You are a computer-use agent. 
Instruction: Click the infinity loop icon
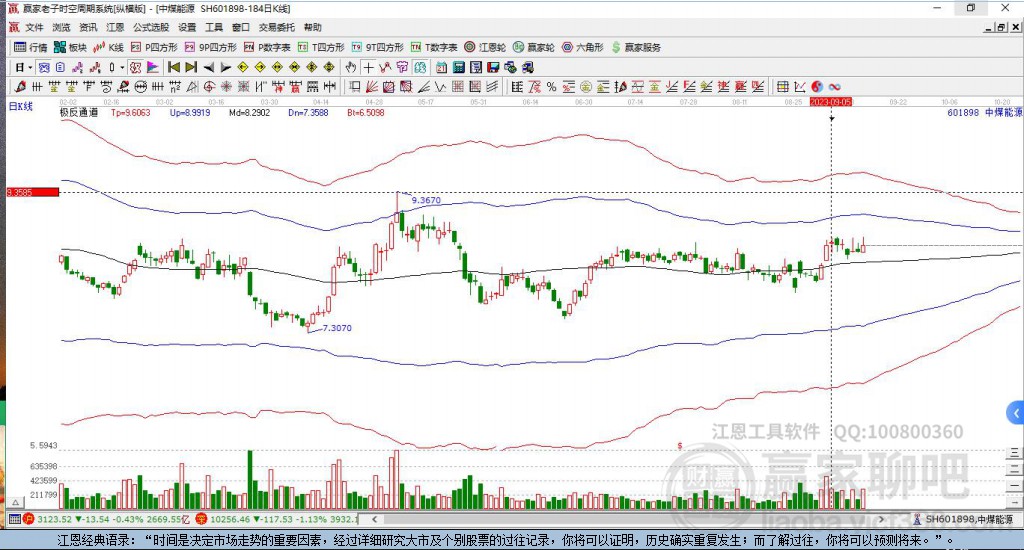[835, 86]
